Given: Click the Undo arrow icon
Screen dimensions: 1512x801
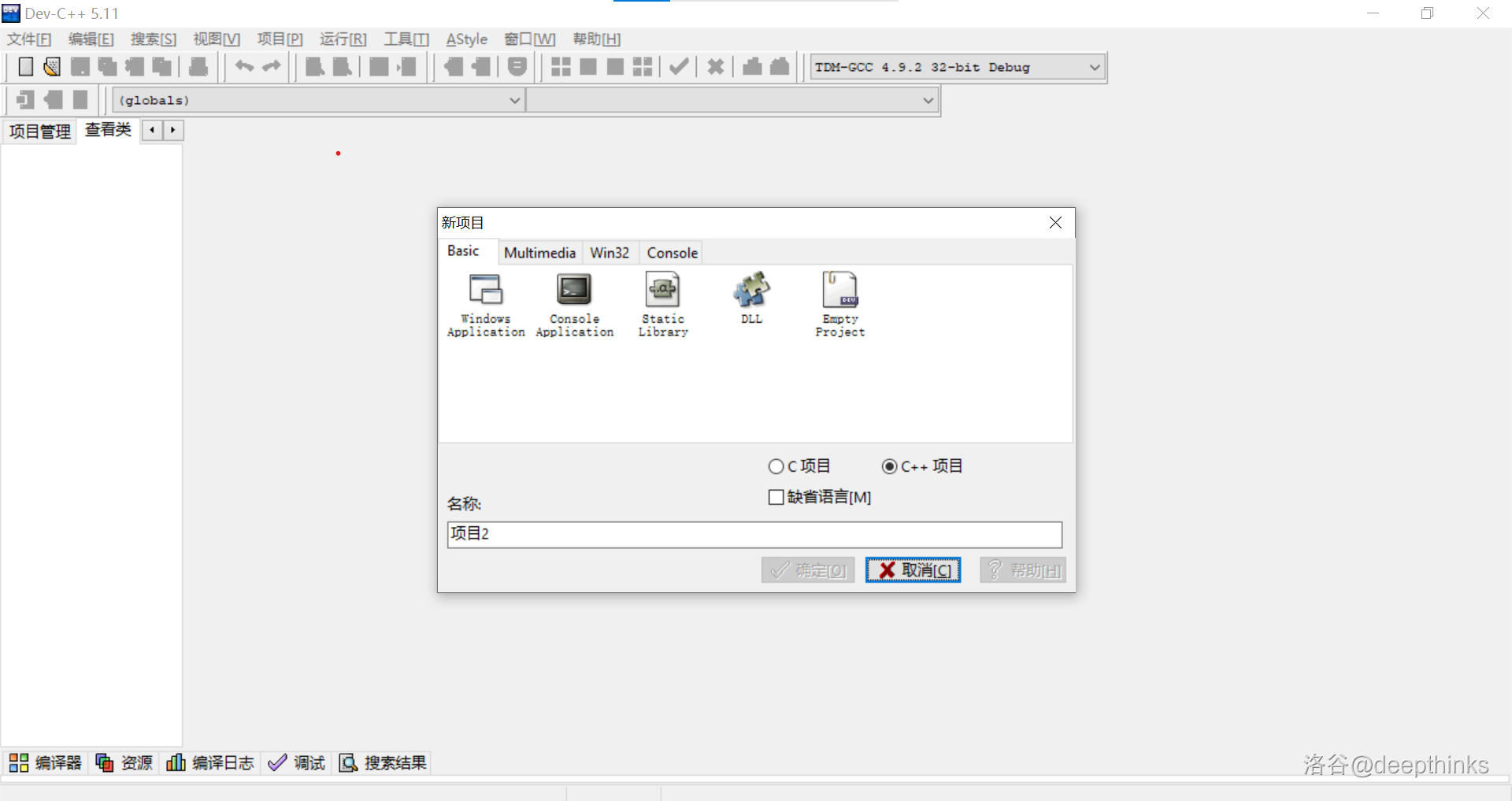Looking at the screenshot, I should click(x=244, y=67).
